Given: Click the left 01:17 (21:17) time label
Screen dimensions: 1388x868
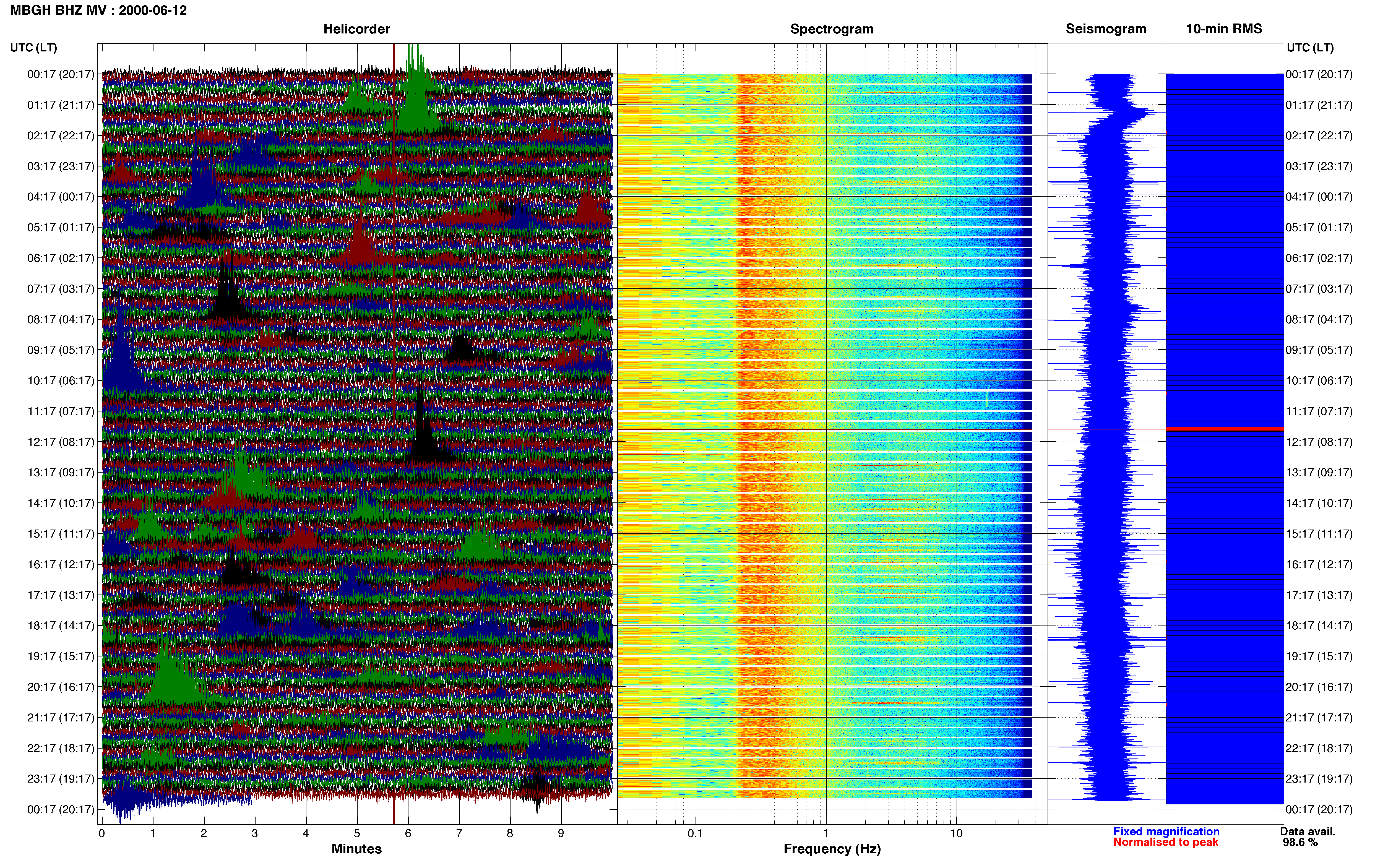Looking at the screenshot, I should pyautogui.click(x=61, y=105).
